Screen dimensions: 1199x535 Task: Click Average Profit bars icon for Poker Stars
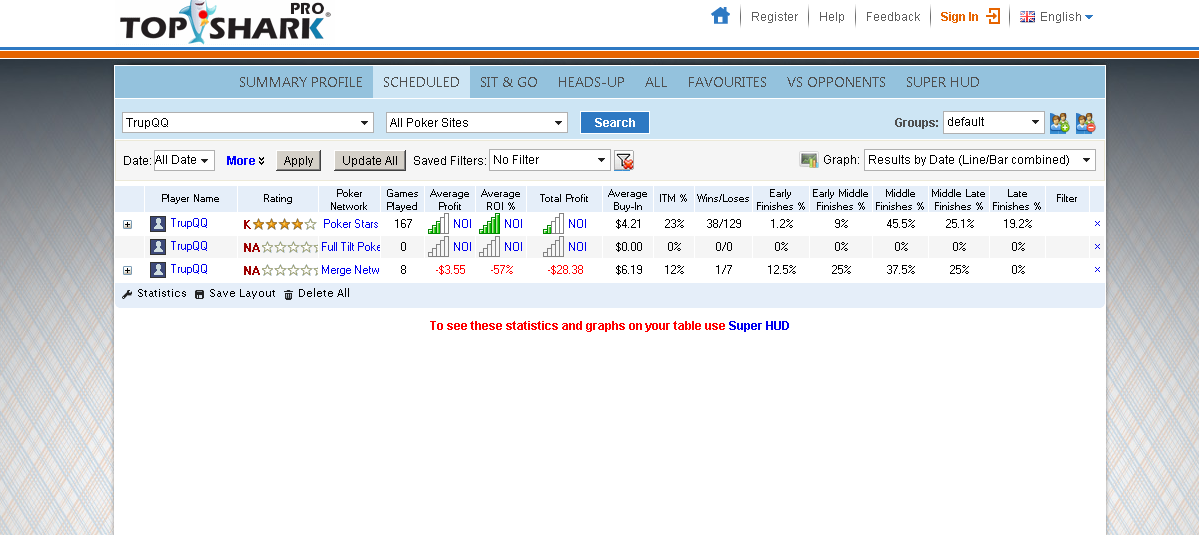coord(438,224)
